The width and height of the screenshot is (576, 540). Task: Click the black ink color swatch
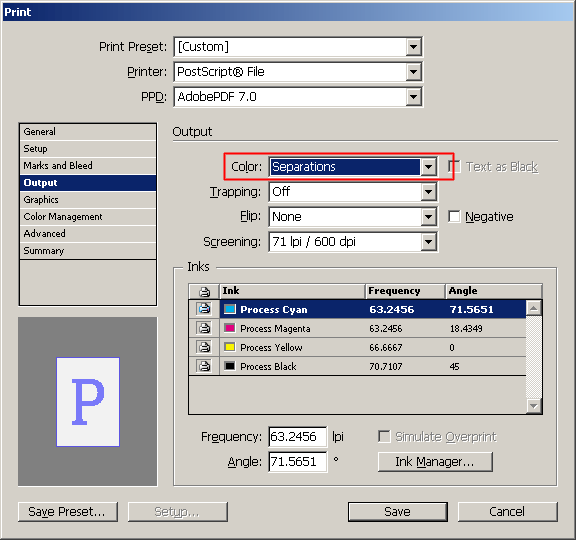pos(230,366)
